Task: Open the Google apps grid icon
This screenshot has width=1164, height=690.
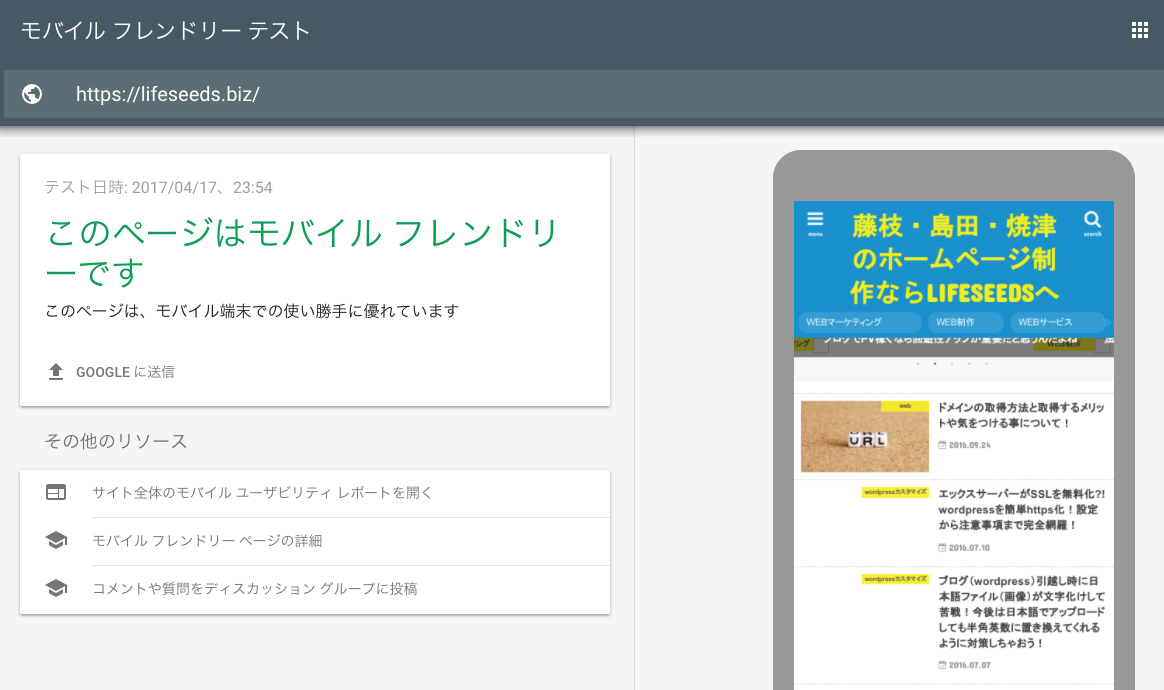Action: coord(1139,30)
